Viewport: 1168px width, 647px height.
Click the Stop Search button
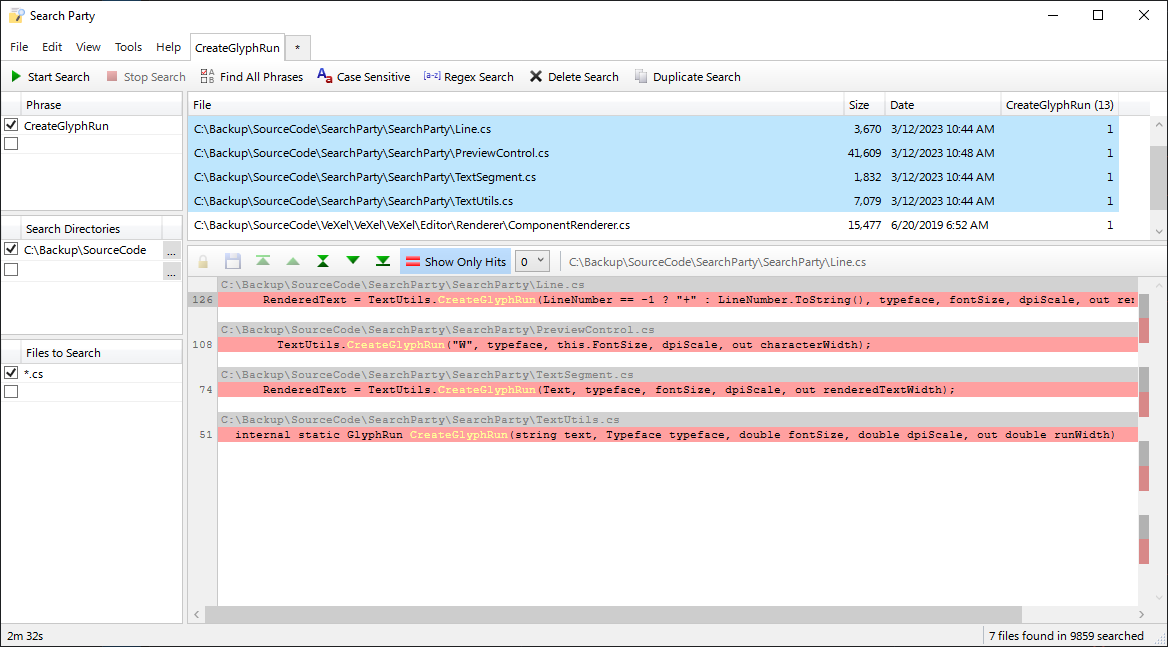point(146,77)
